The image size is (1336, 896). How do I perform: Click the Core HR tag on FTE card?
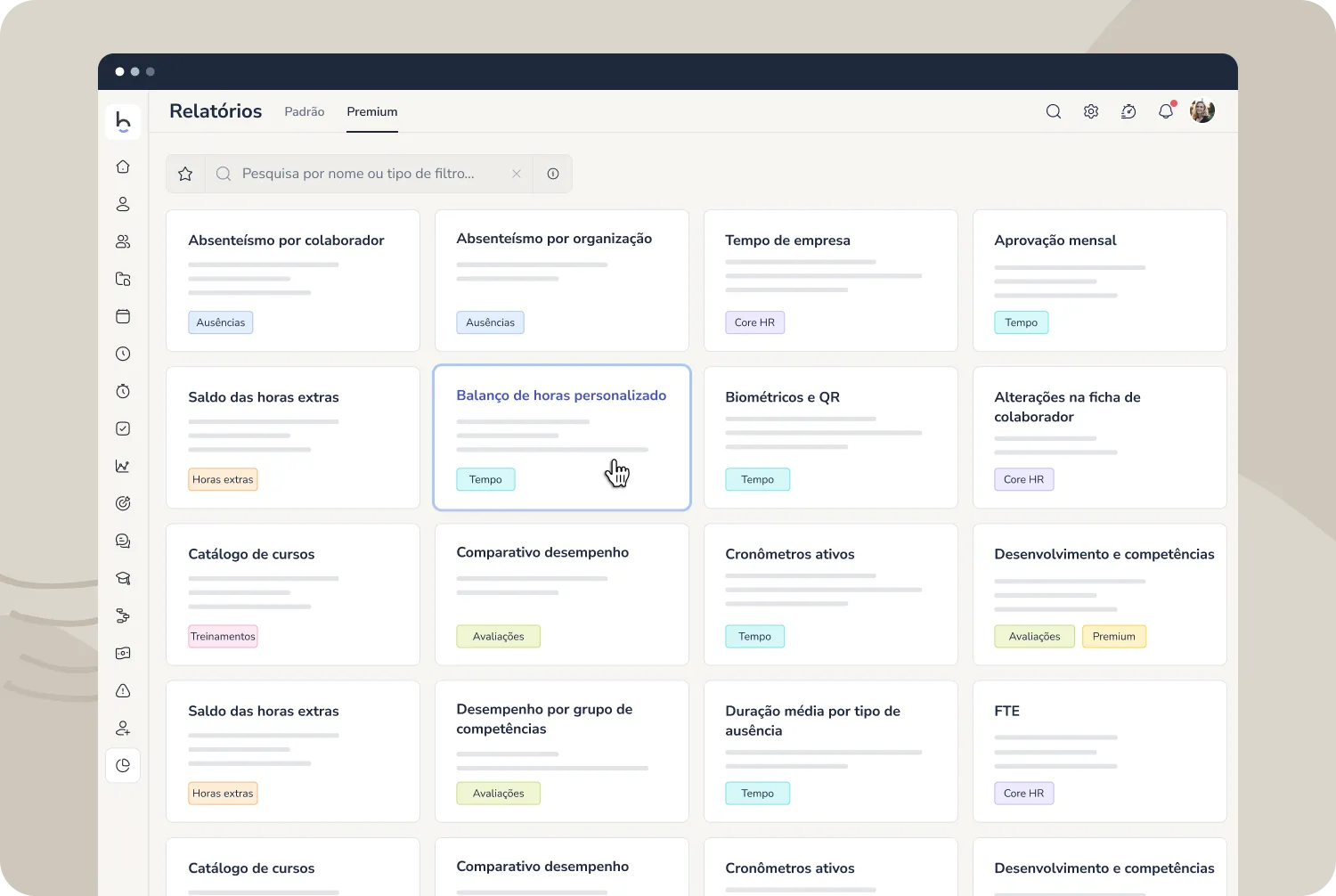tap(1024, 793)
